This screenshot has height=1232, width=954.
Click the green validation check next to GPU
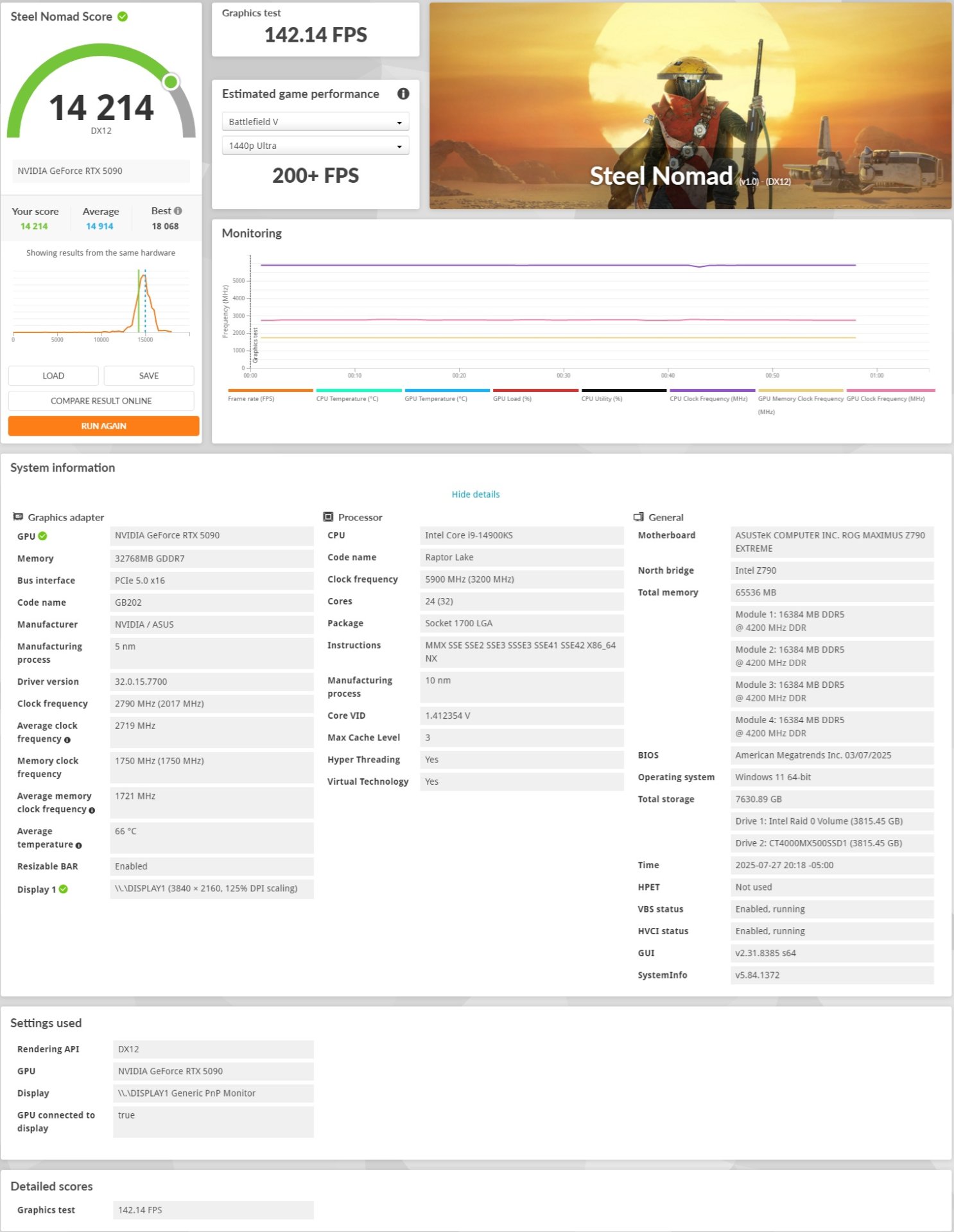42,536
